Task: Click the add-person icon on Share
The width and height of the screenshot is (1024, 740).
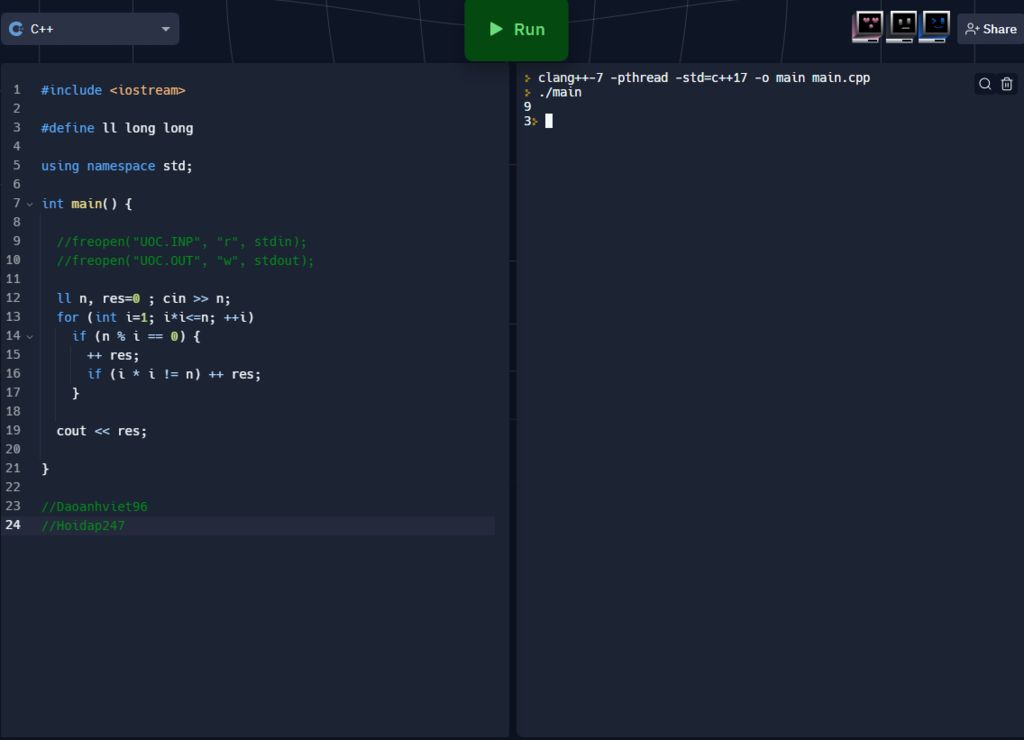Action: [x=972, y=29]
